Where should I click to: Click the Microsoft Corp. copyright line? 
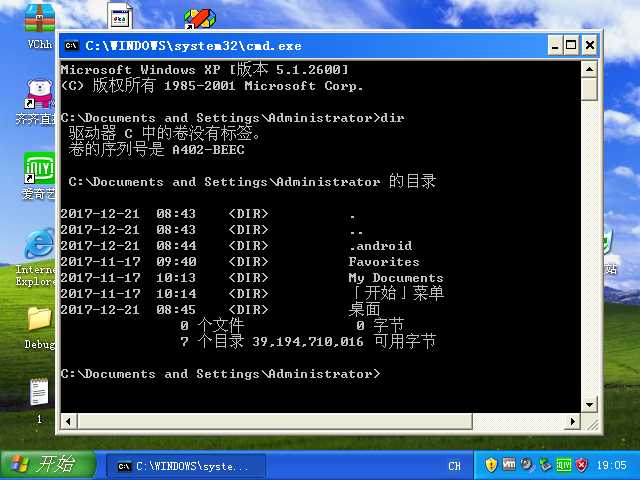pyautogui.click(x=211, y=86)
